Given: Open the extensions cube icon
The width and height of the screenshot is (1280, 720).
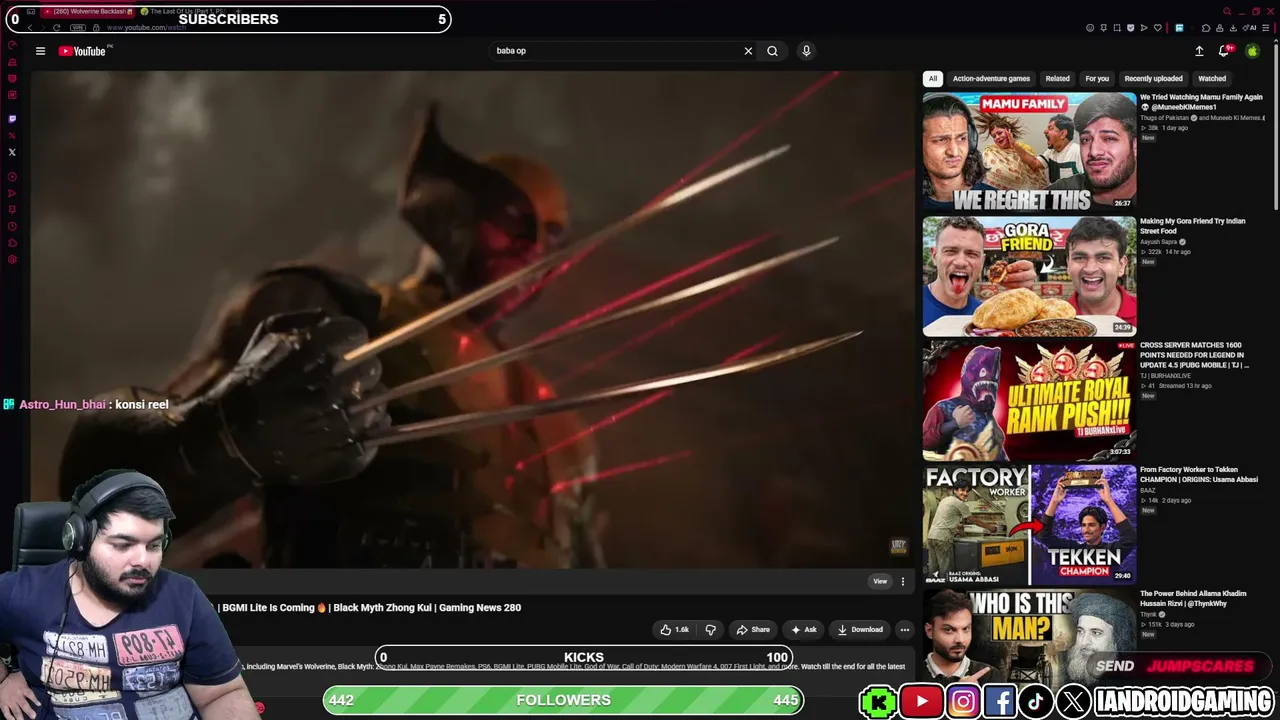Looking at the screenshot, I should click(x=1206, y=28).
